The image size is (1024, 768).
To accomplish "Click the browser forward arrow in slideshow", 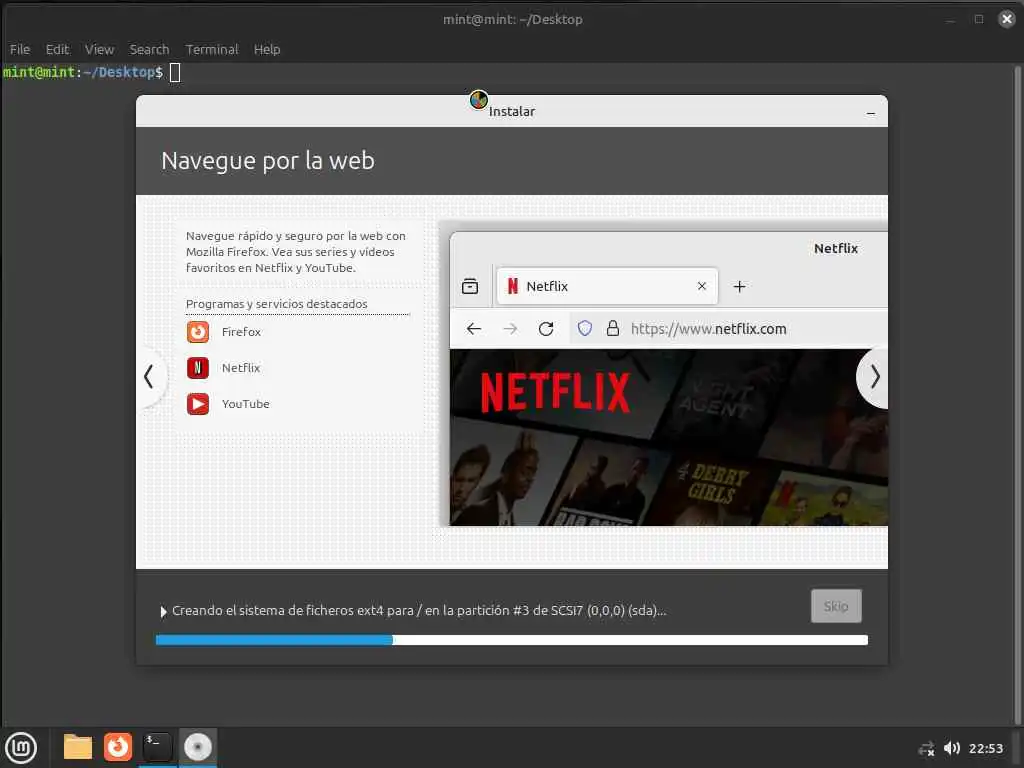I will [510, 328].
